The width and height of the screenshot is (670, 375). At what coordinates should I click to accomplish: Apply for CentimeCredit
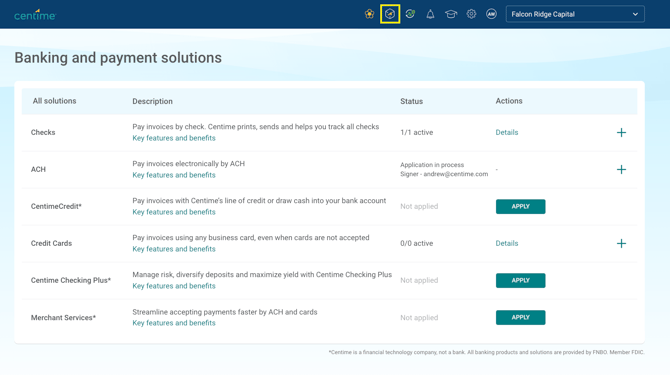[x=520, y=206]
